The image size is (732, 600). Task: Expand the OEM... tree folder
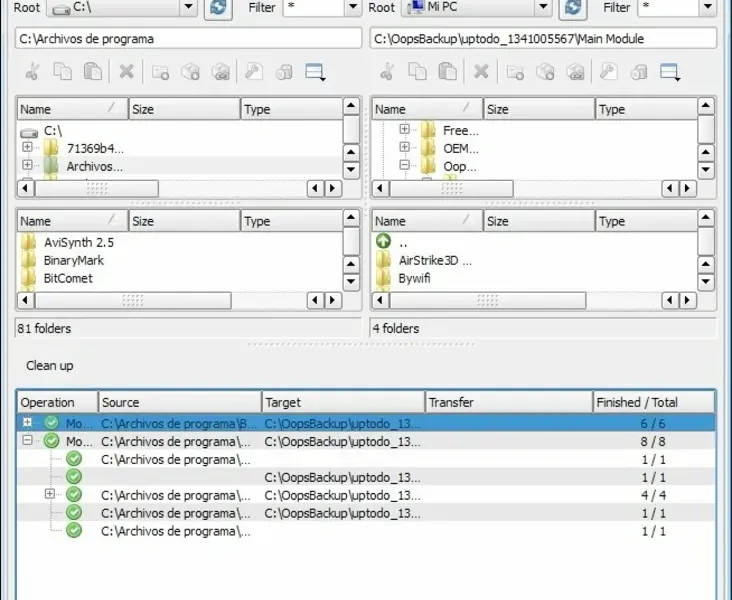click(x=405, y=147)
